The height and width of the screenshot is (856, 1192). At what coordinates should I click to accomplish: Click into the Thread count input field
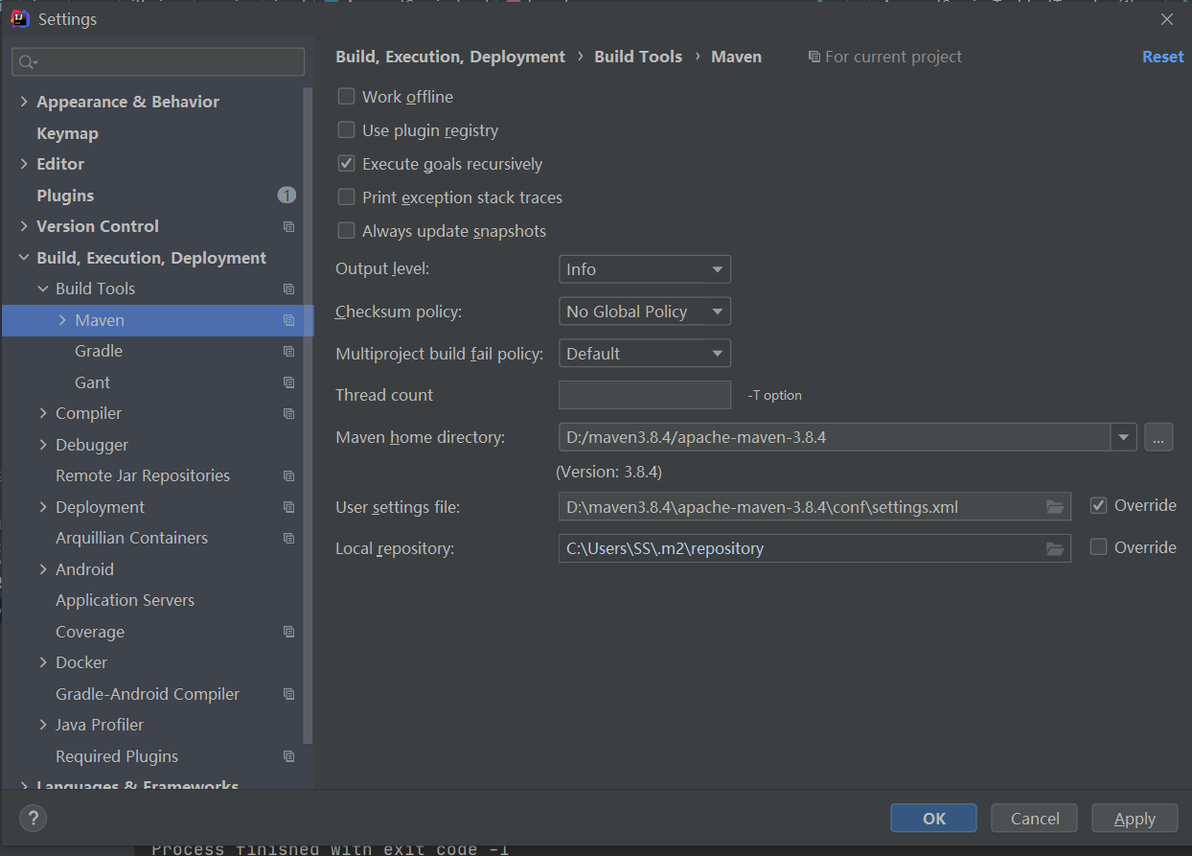(645, 395)
